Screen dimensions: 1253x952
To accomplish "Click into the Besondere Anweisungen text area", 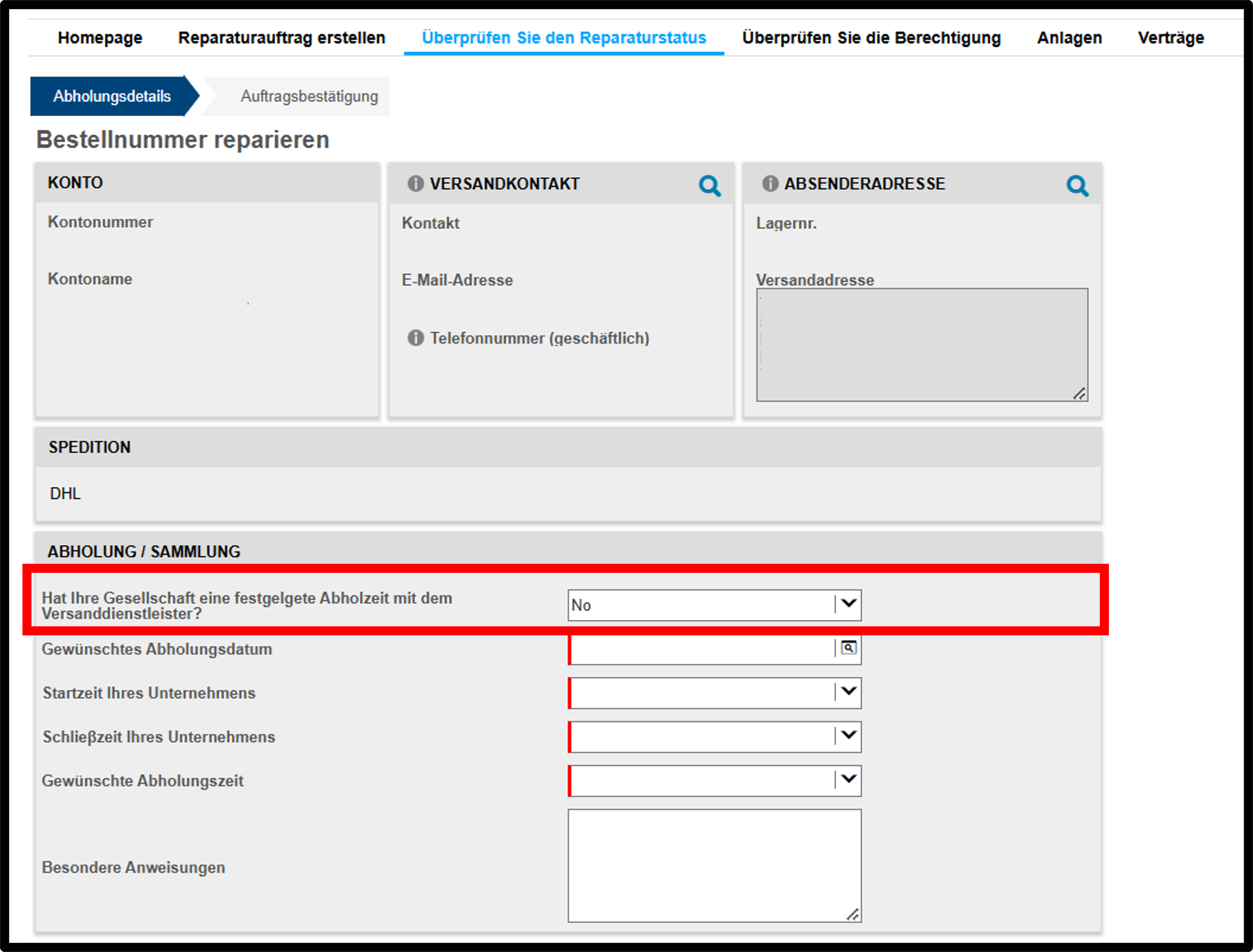I will (x=715, y=866).
